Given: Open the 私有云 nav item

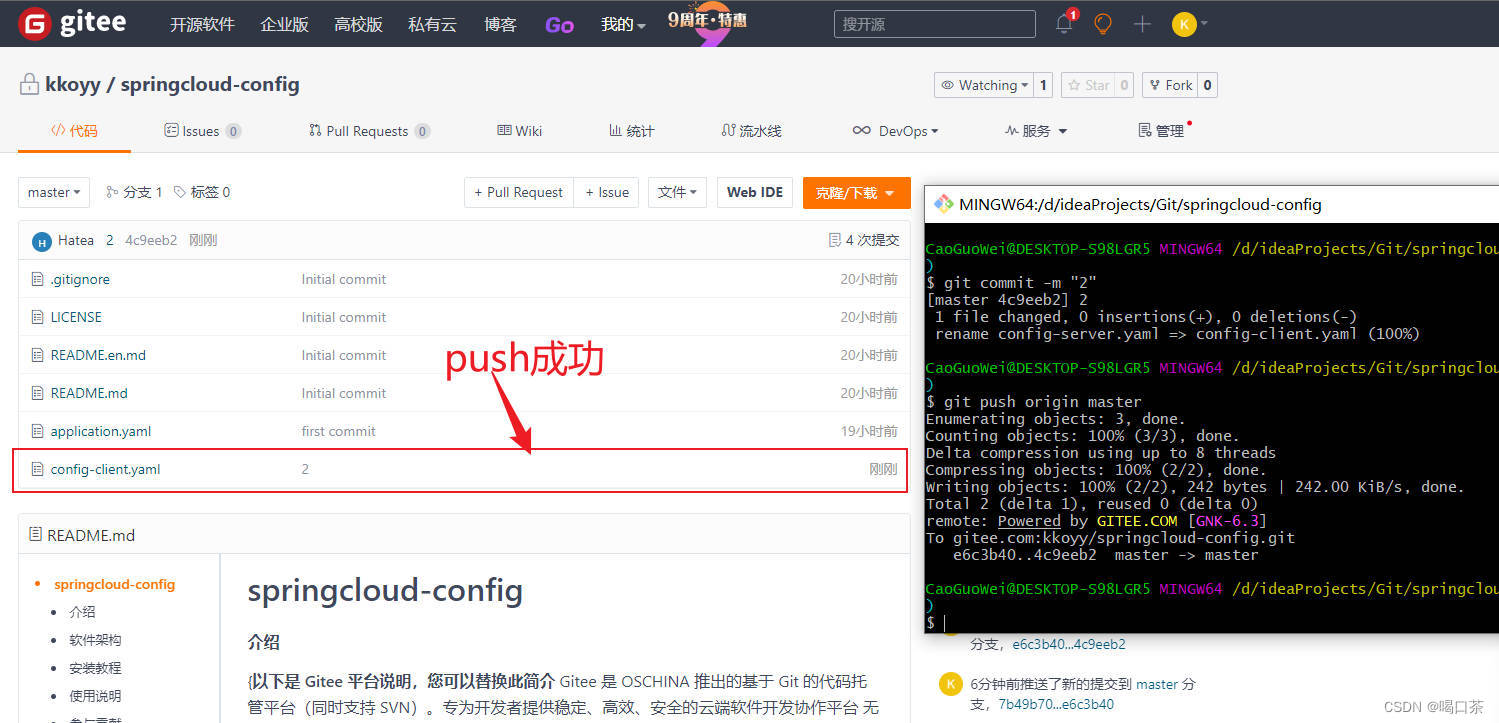Looking at the screenshot, I should click(432, 25).
